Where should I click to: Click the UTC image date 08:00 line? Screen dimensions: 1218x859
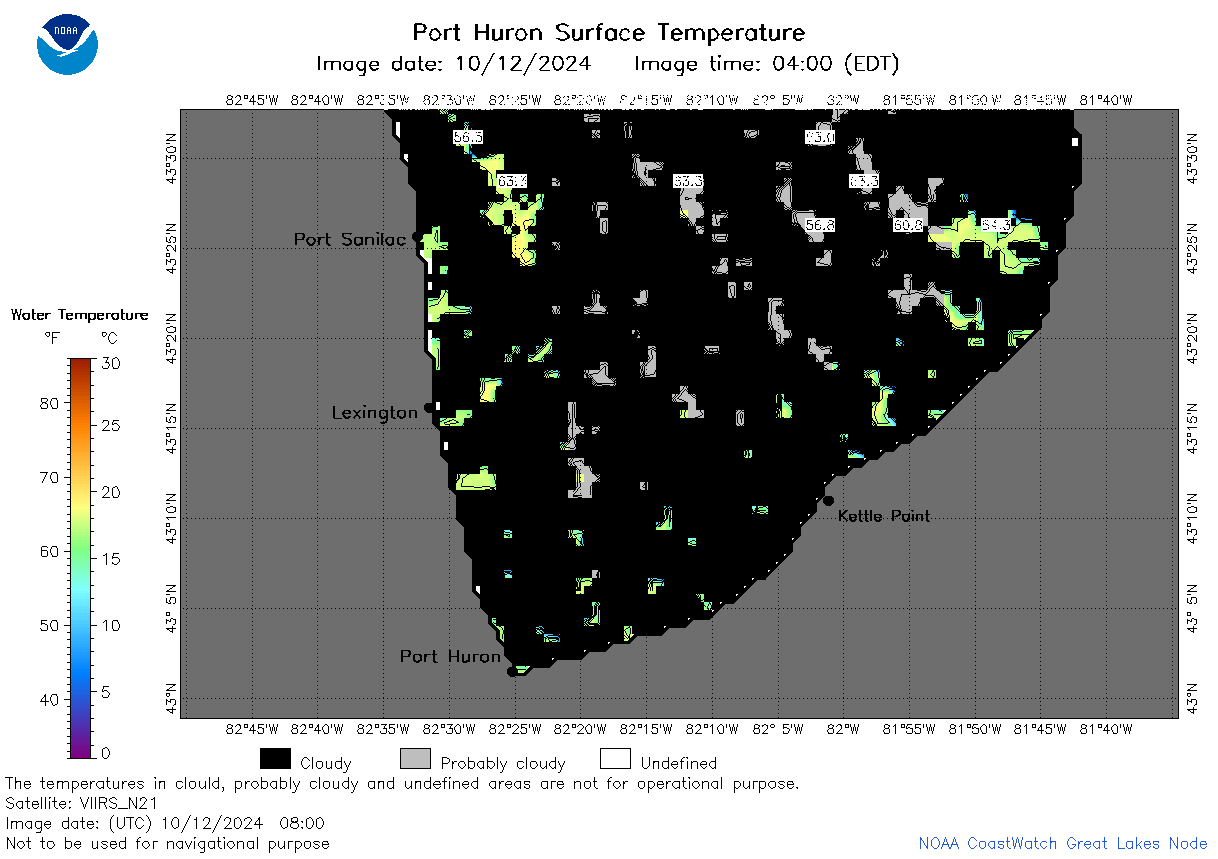point(165,824)
